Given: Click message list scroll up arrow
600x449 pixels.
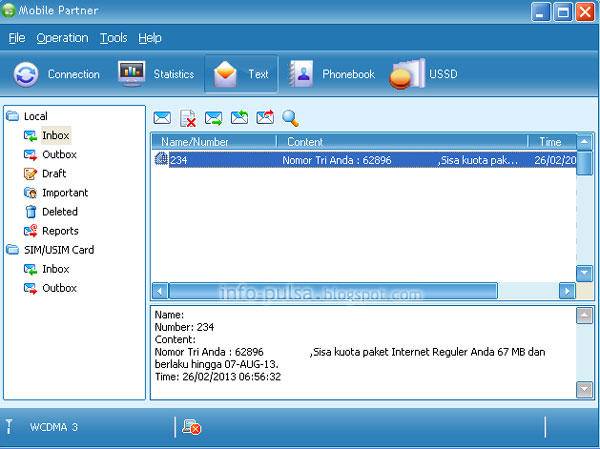Looking at the screenshot, I should point(584,142).
